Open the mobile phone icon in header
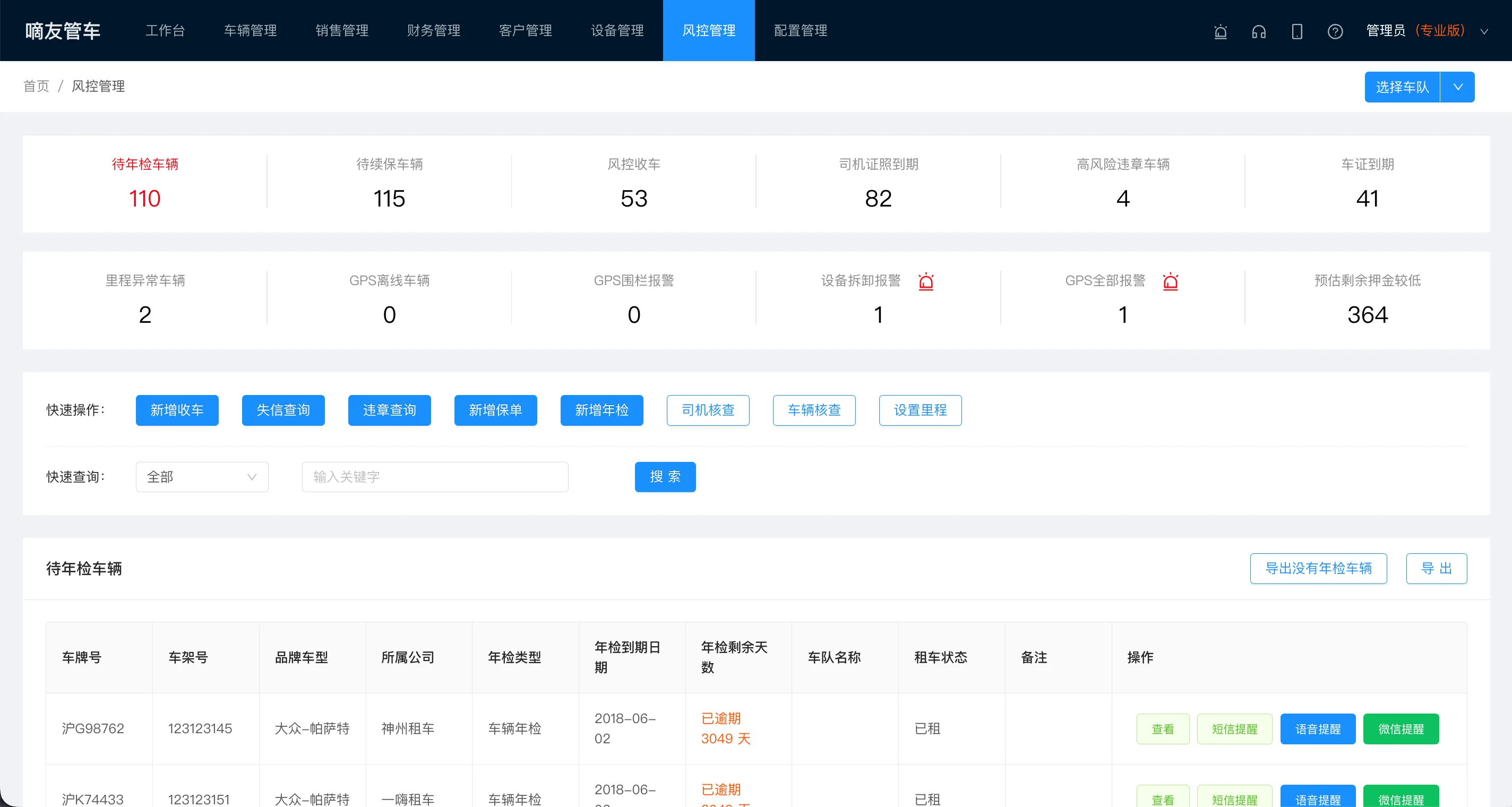This screenshot has width=1512, height=807. tap(1296, 31)
